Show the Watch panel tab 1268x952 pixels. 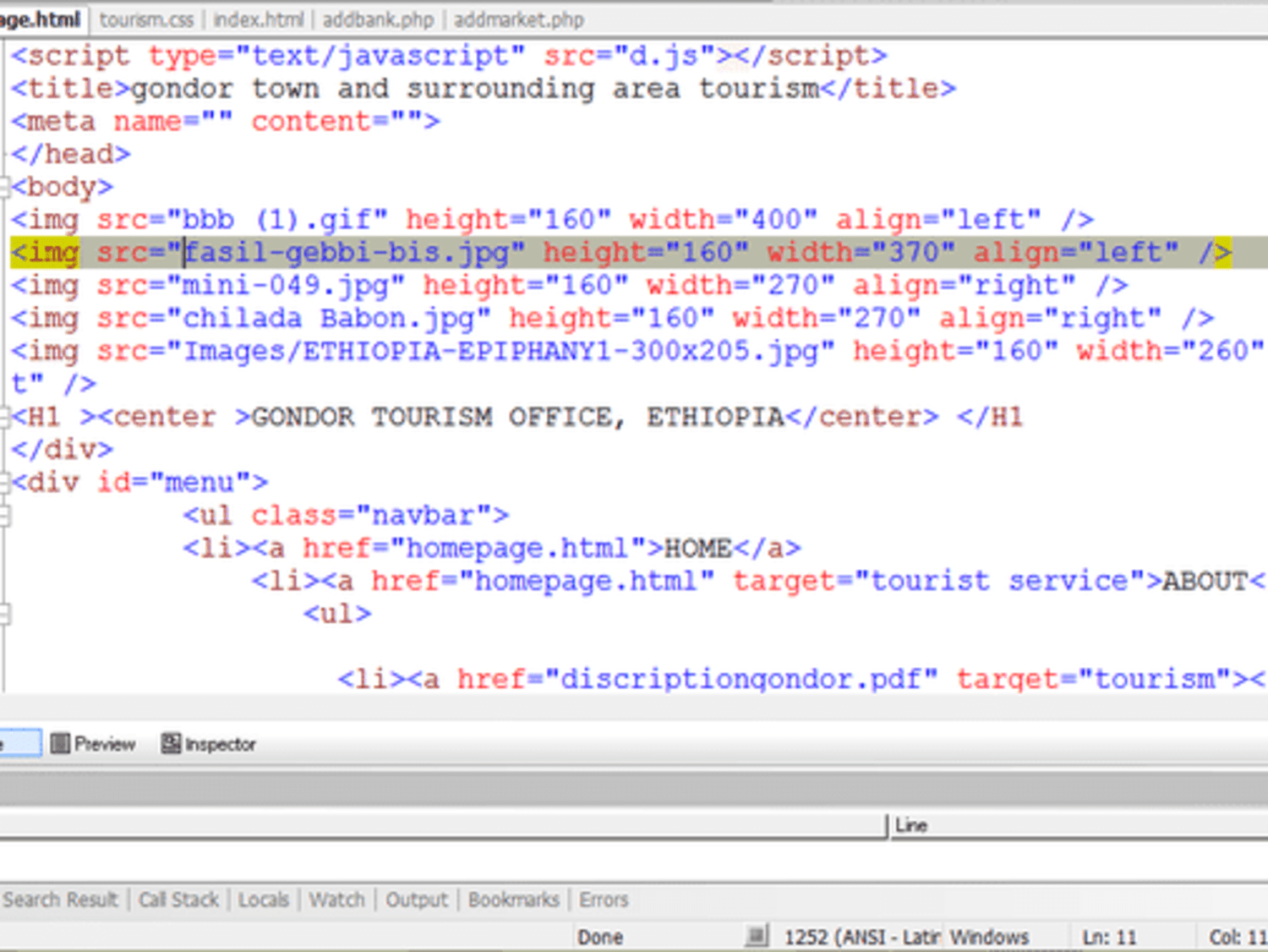click(336, 900)
